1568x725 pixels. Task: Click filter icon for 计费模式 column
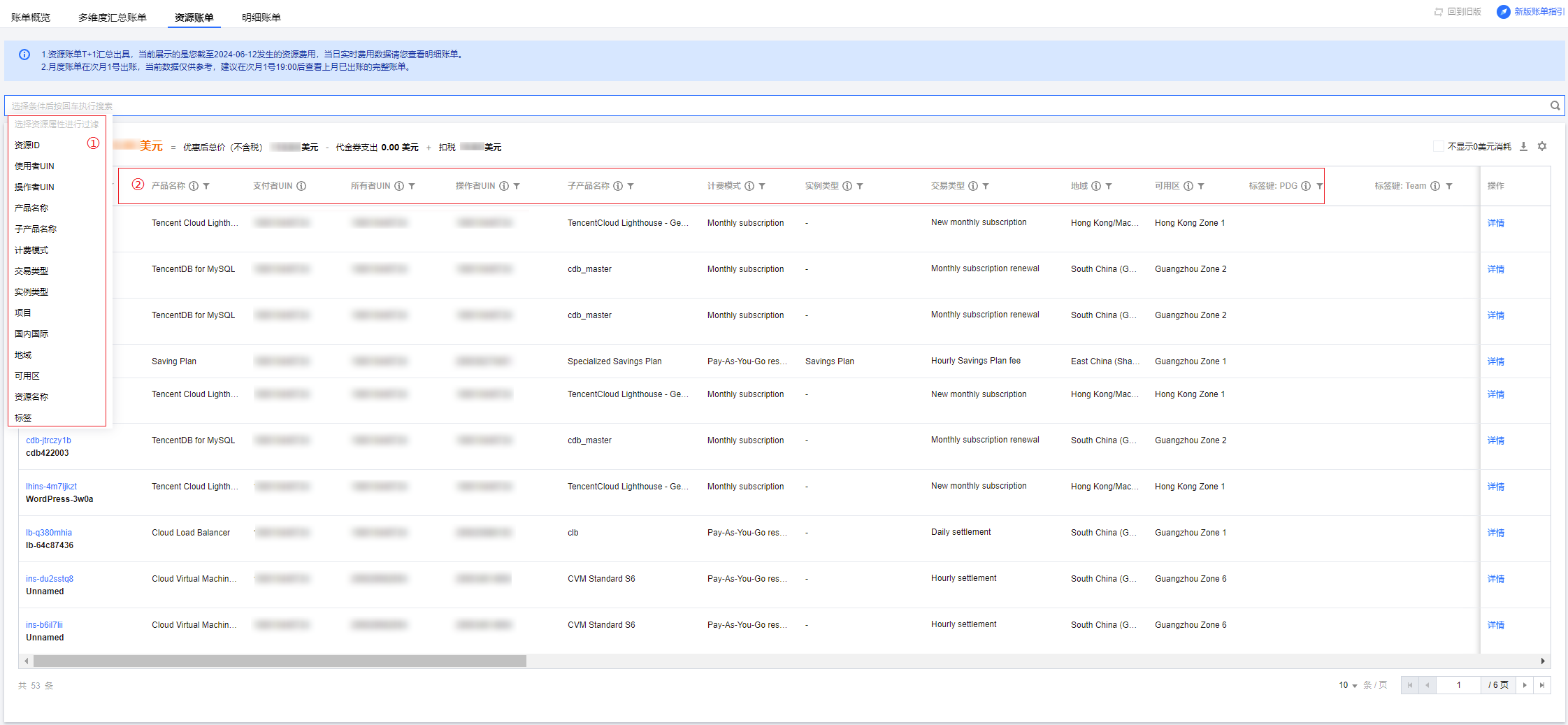(x=762, y=186)
